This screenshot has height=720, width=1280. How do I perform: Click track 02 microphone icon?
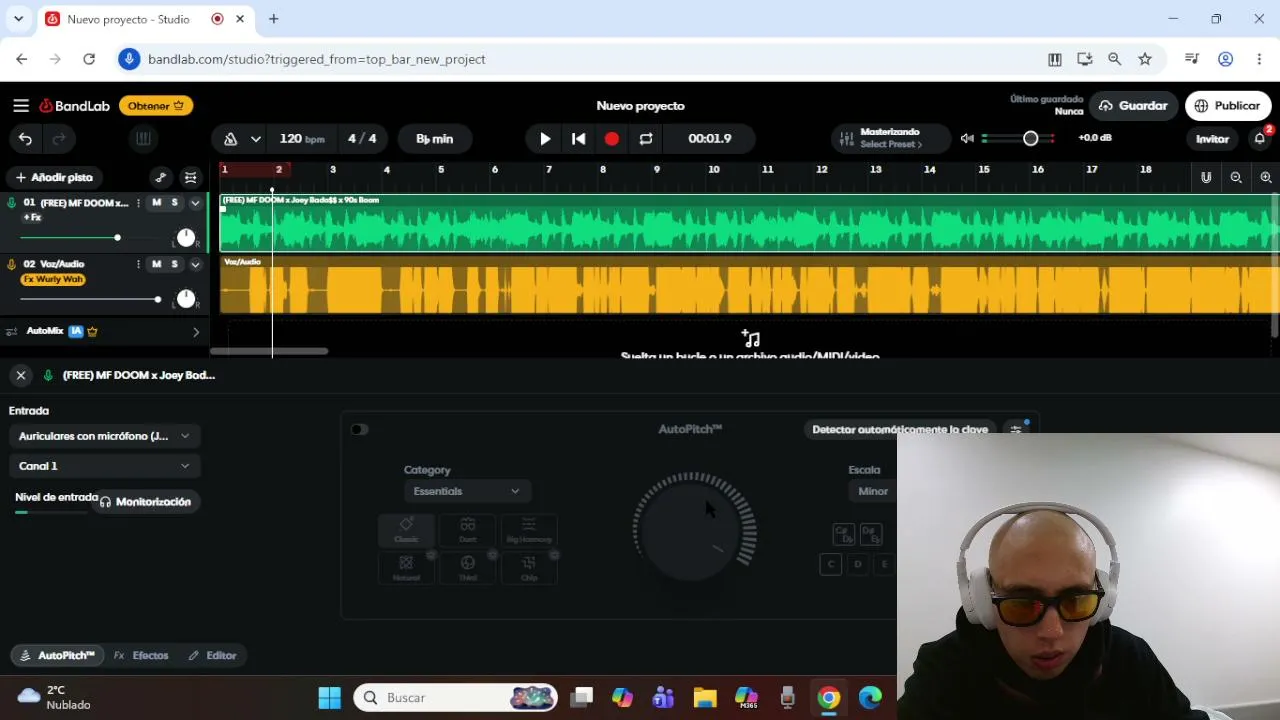point(12,264)
